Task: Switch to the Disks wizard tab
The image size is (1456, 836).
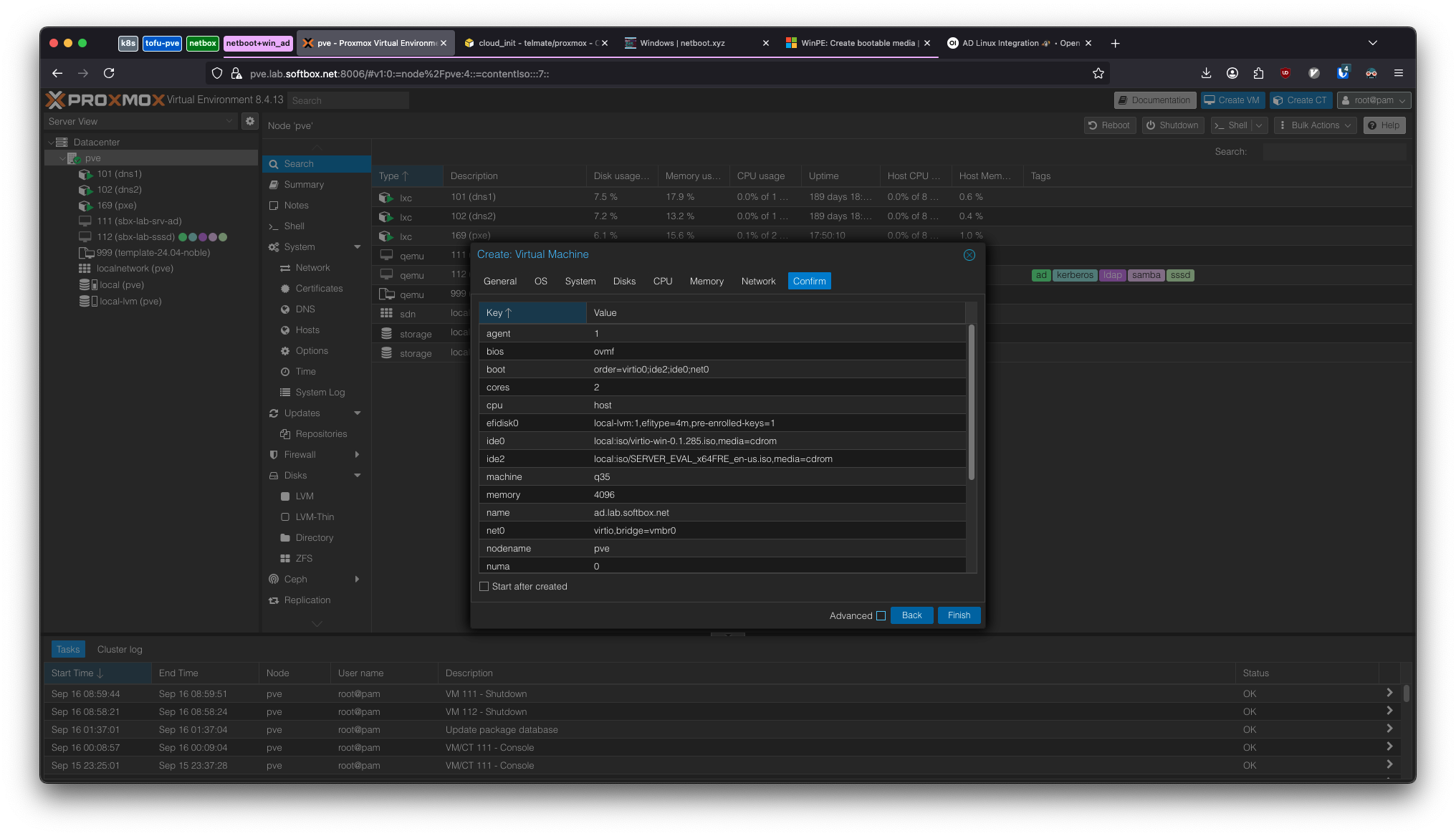Action: (623, 281)
